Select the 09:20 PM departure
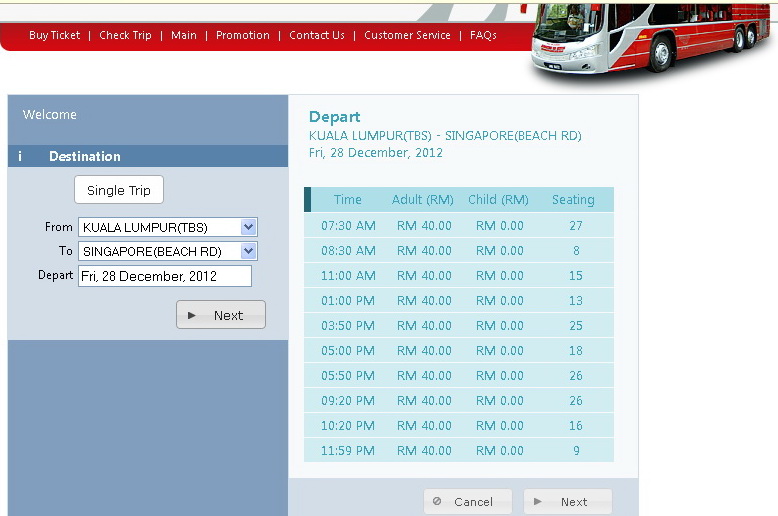The width and height of the screenshot is (778, 516). click(x=459, y=400)
